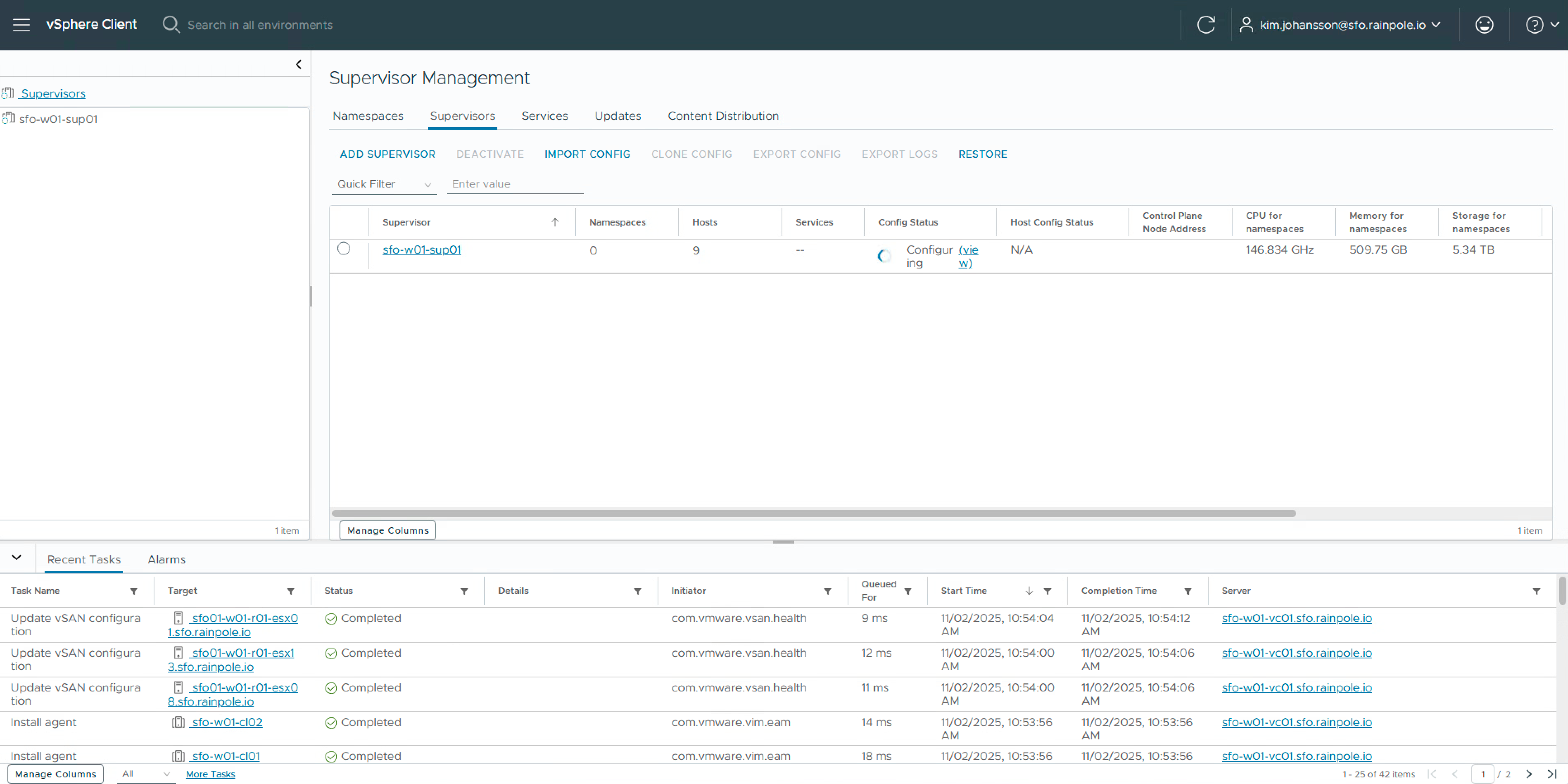This screenshot has height=784, width=1568.
Task: Filter the Completion Time column
Action: [1188, 591]
